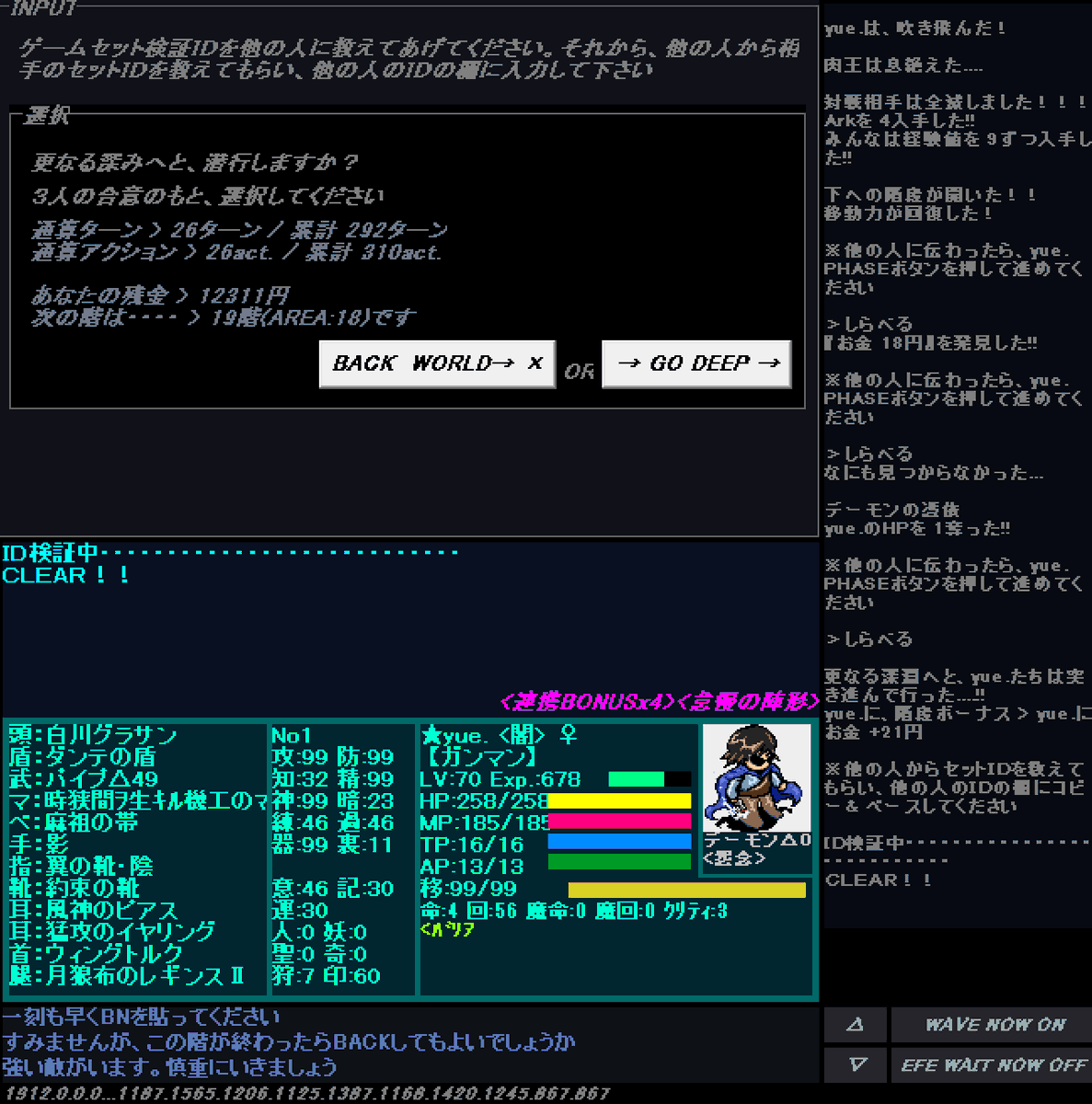Image resolution: width=1092 pixels, height=1104 pixels.
Task: Click belt equipment '麻祖の帯'
Action: tap(73, 822)
